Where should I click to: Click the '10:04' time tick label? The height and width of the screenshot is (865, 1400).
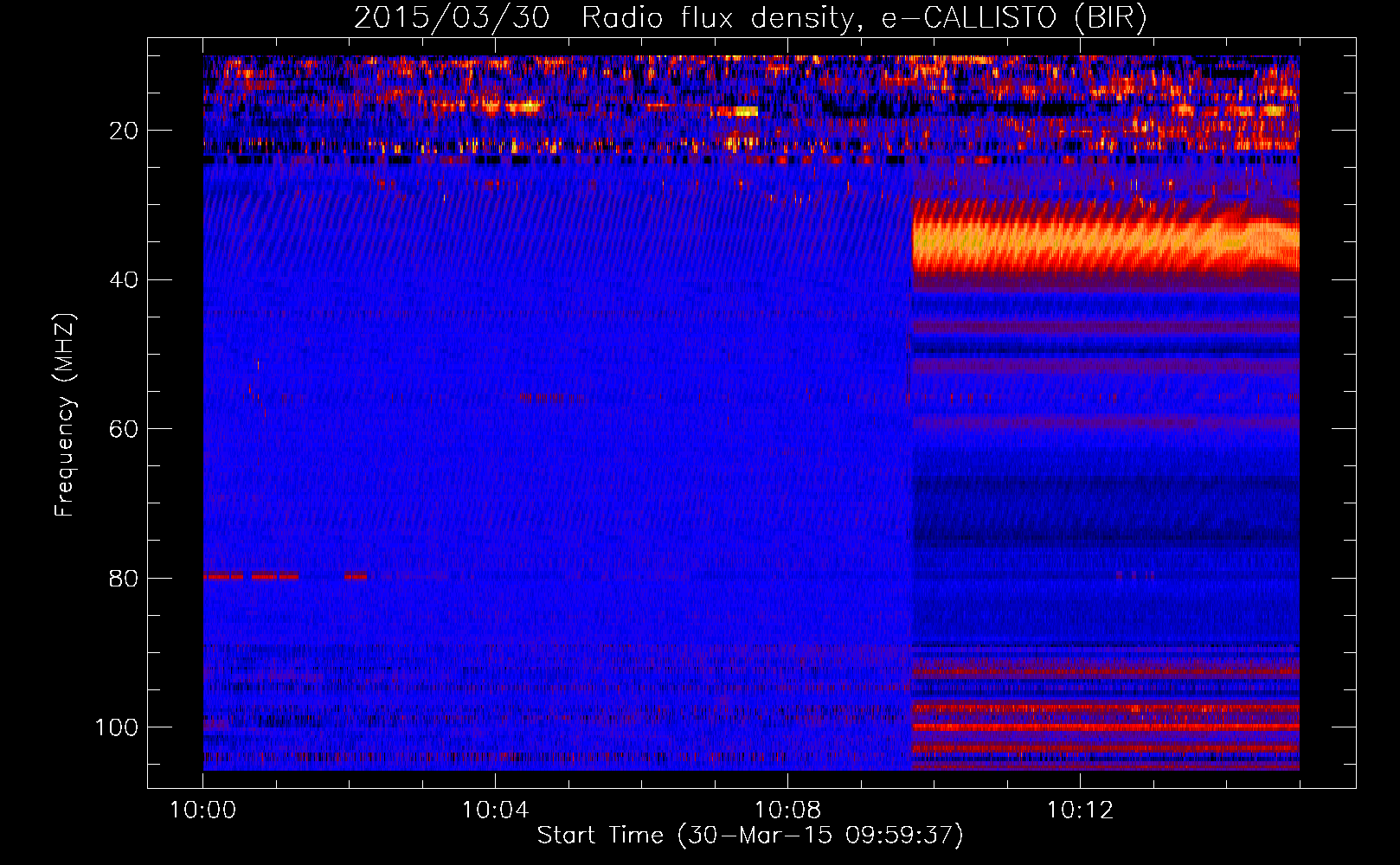pyautogui.click(x=495, y=811)
